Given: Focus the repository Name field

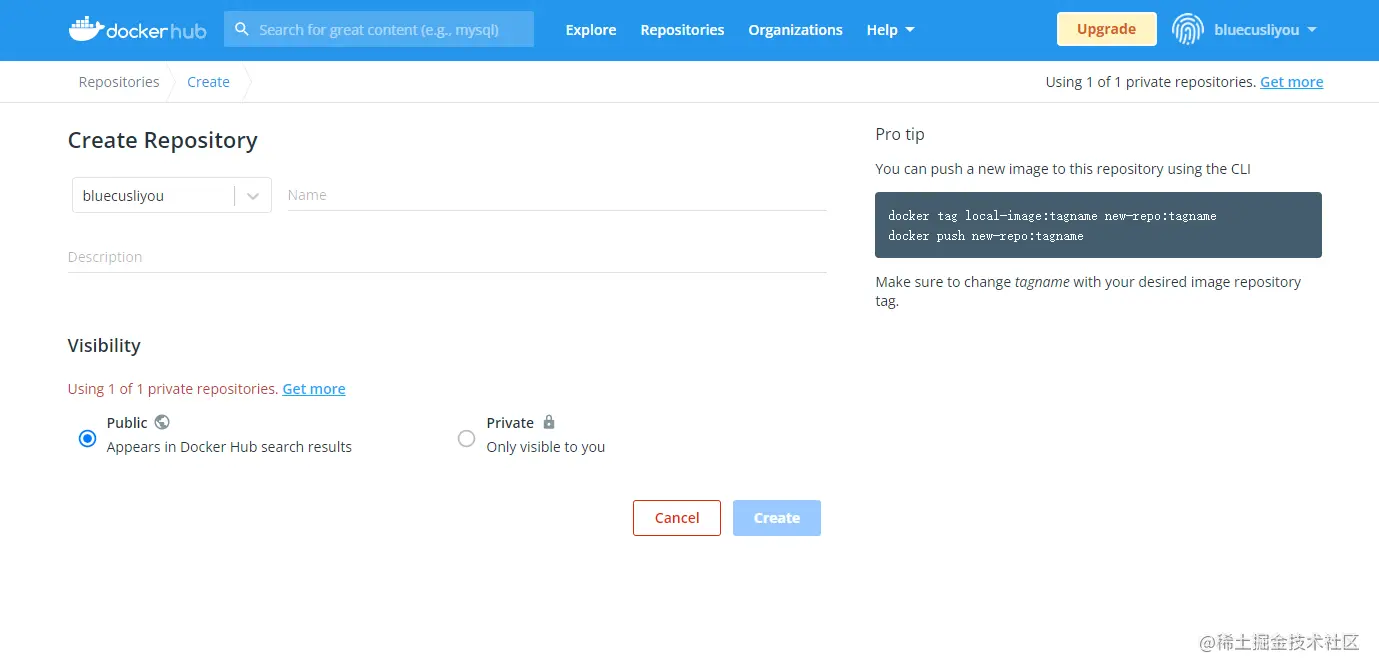Looking at the screenshot, I should pyautogui.click(x=557, y=195).
